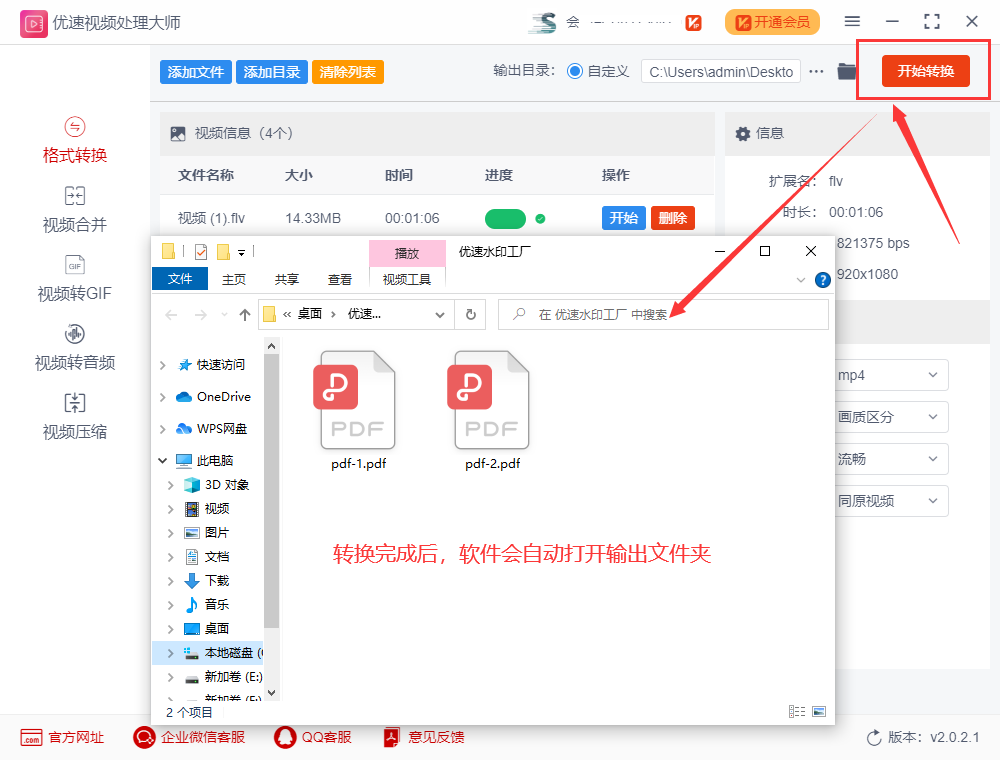This screenshot has height=760, width=1000.
Task: Open Explorer address bar history dropdown
Action: point(439,314)
